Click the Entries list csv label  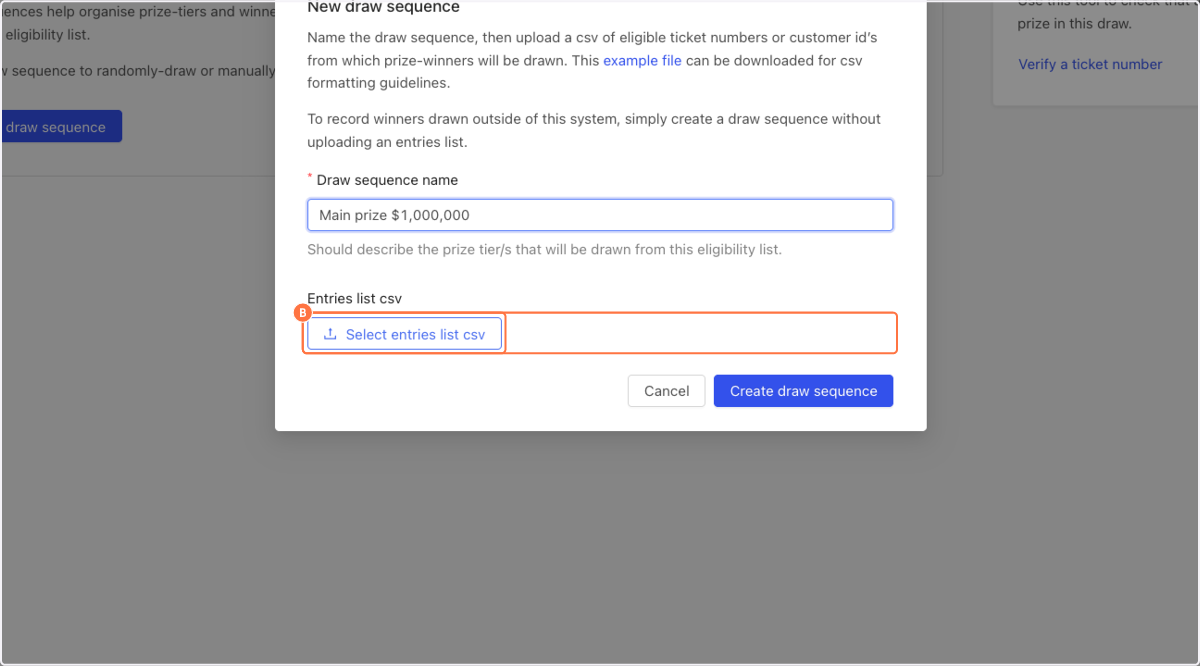(355, 298)
